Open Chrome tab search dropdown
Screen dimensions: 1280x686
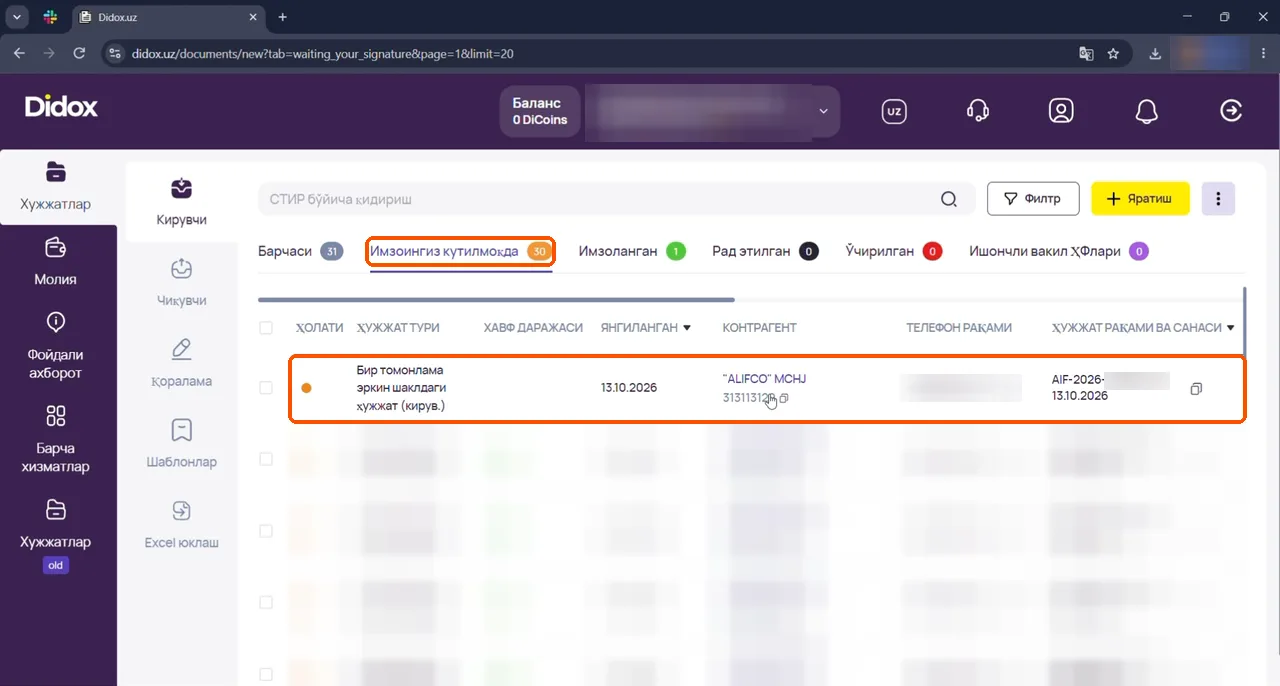click(18, 17)
